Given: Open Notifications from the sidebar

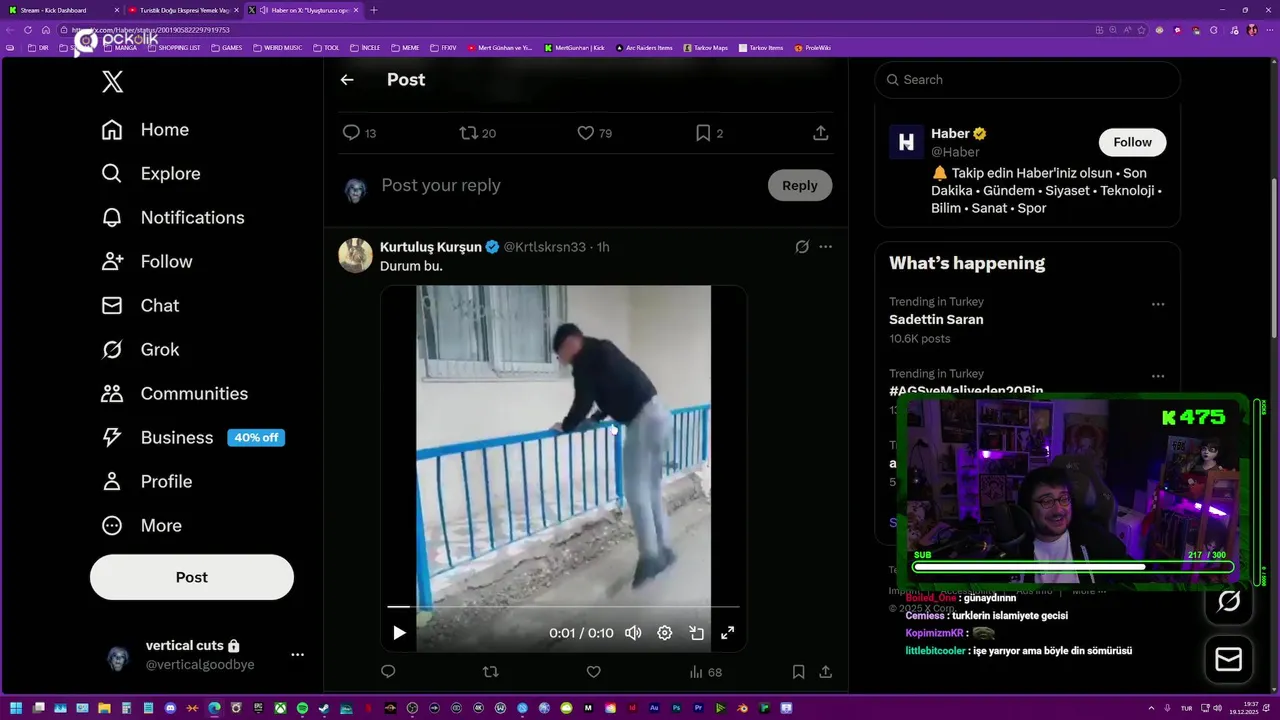Looking at the screenshot, I should click(173, 218).
